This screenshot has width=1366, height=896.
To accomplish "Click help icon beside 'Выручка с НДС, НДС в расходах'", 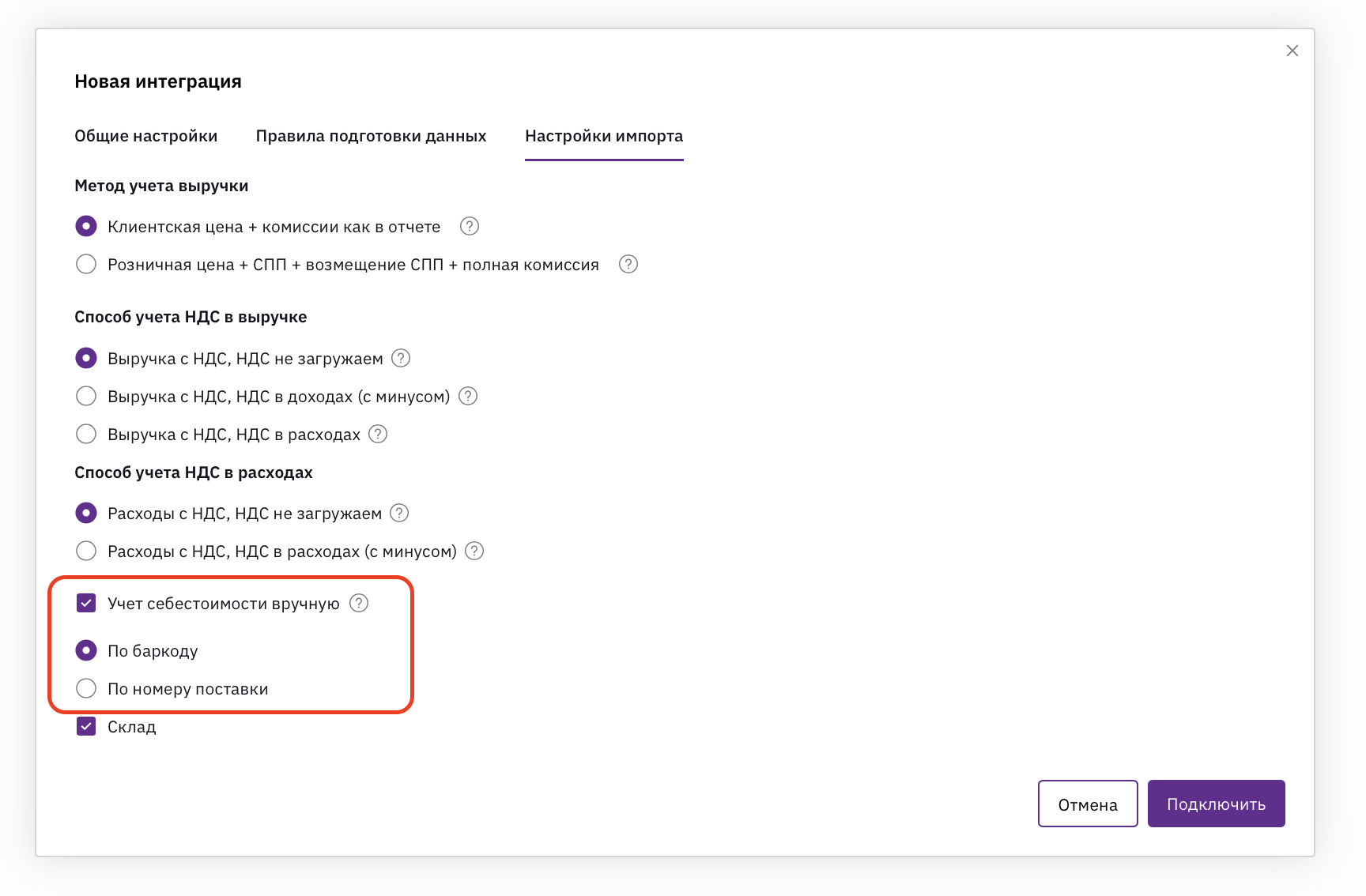I will [x=379, y=435].
